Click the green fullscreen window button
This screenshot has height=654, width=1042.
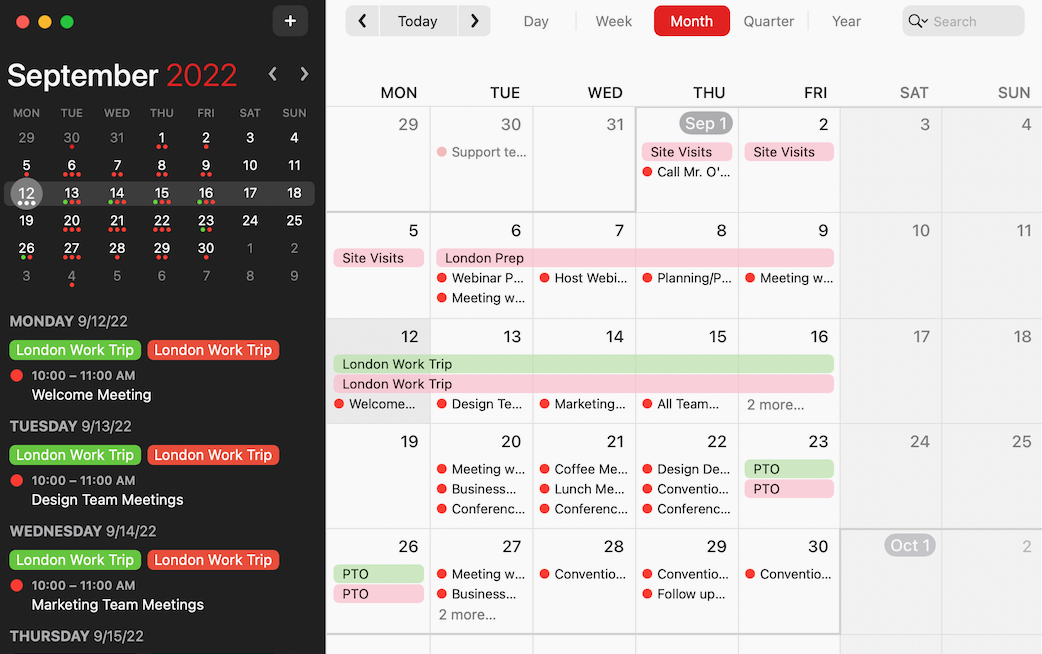coord(67,22)
